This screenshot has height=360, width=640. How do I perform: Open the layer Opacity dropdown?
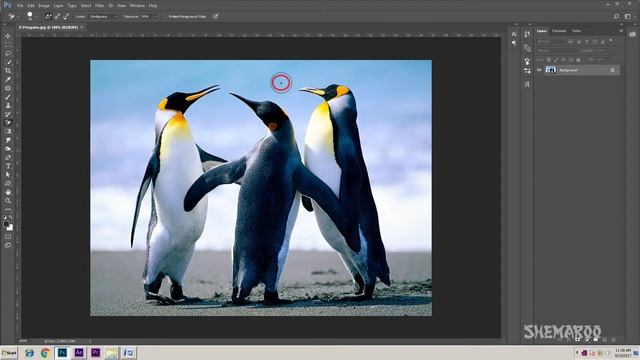tap(601, 51)
